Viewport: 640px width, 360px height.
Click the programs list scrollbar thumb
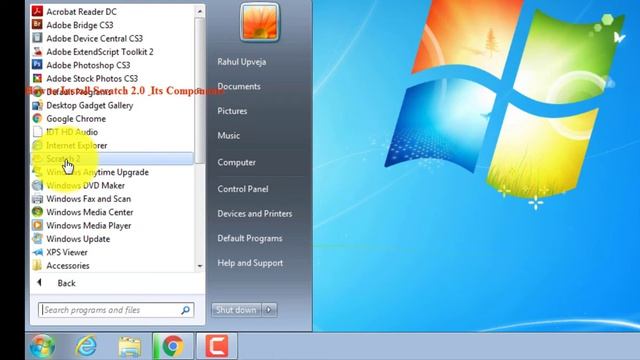pos(200,90)
